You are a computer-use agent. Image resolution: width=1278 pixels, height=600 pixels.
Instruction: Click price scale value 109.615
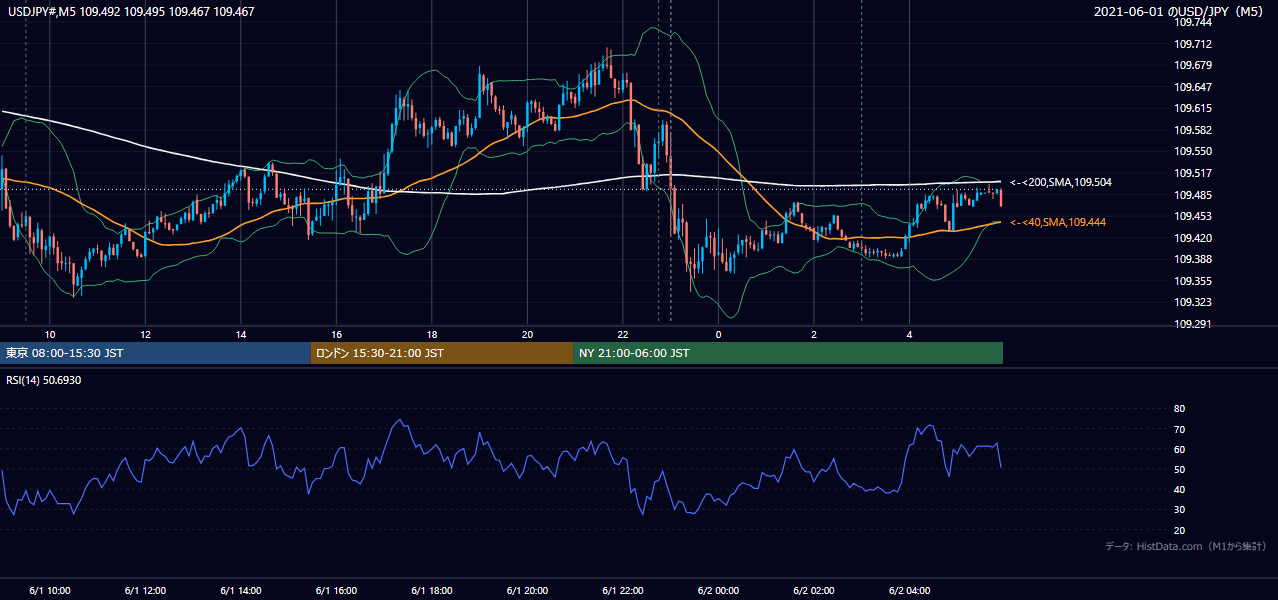click(1192, 108)
